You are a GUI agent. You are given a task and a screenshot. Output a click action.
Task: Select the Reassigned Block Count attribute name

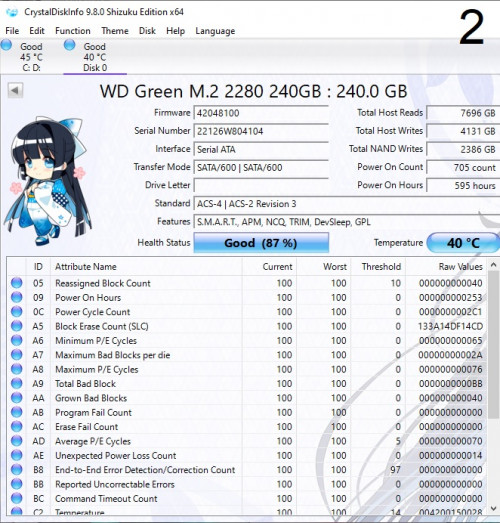103,283
